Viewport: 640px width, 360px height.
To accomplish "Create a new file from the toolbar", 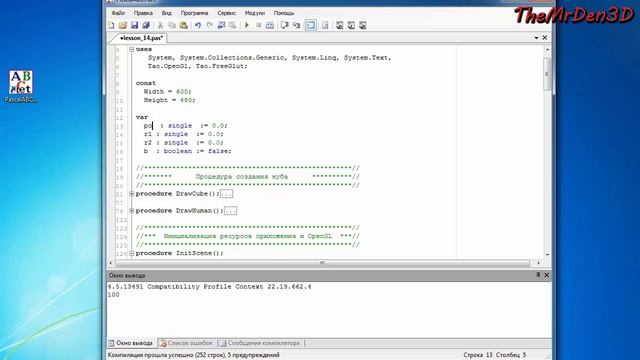I will 111,25.
